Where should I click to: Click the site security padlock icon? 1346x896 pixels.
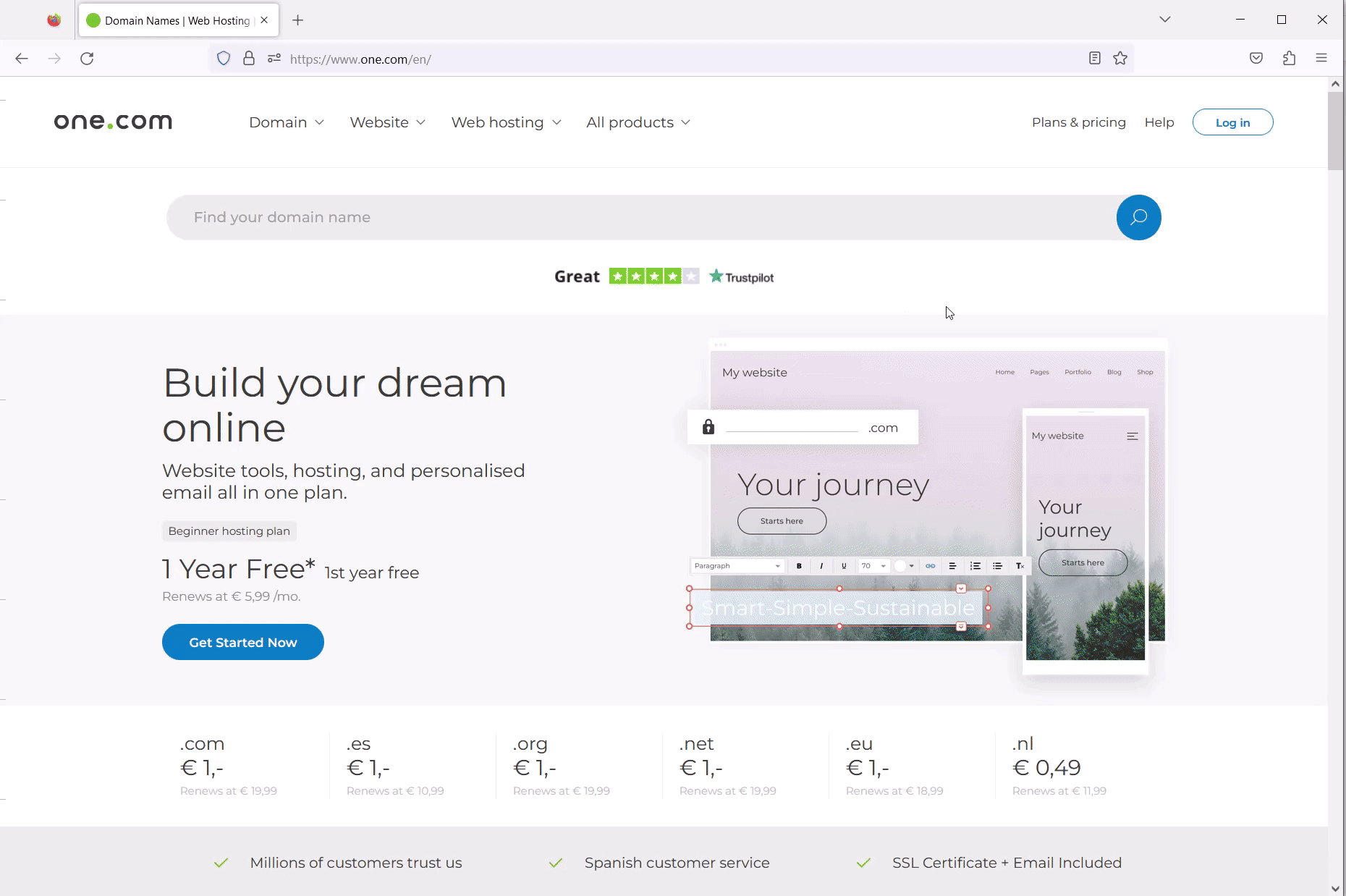tap(249, 59)
